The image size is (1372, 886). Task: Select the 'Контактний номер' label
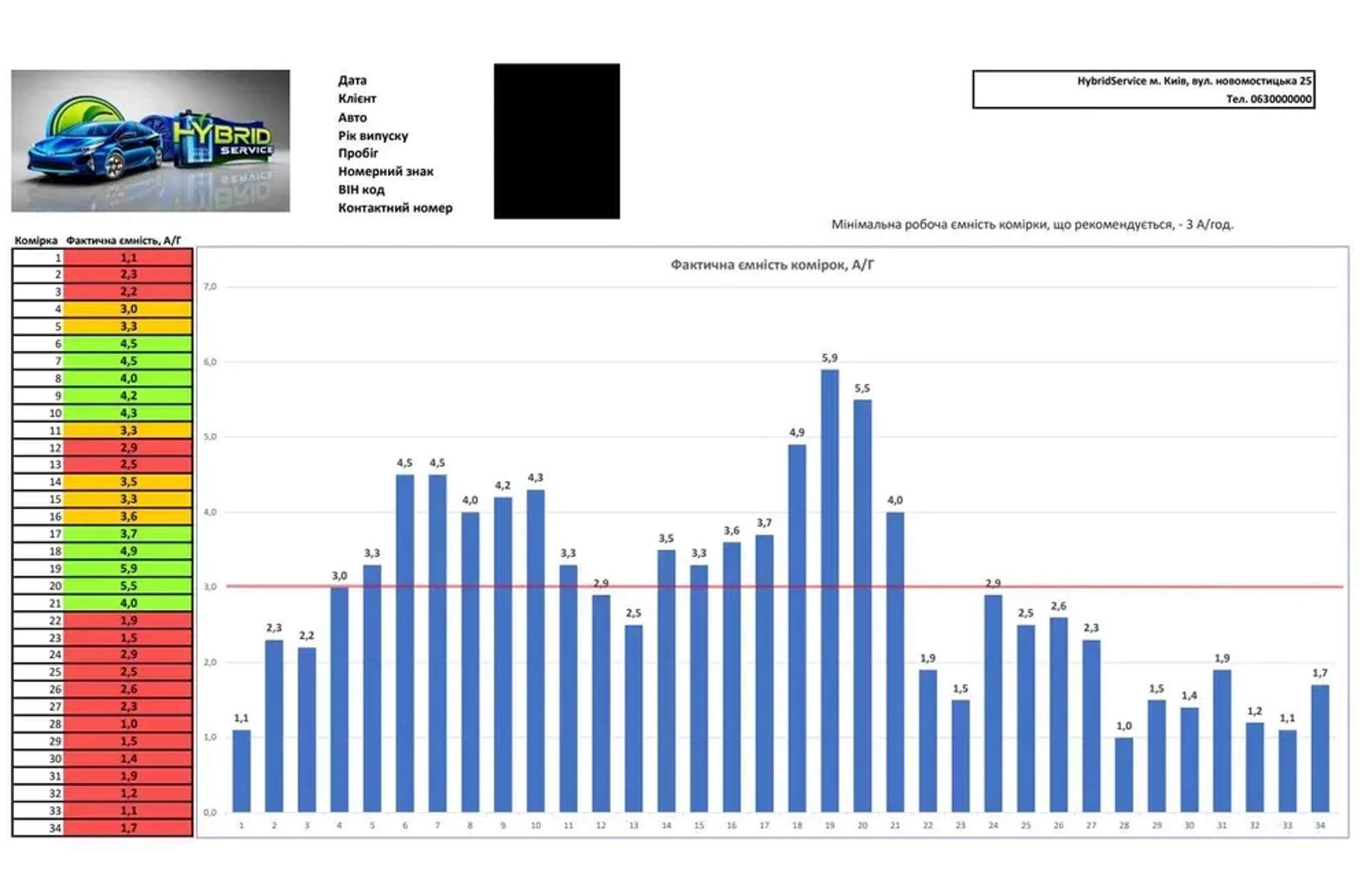395,208
